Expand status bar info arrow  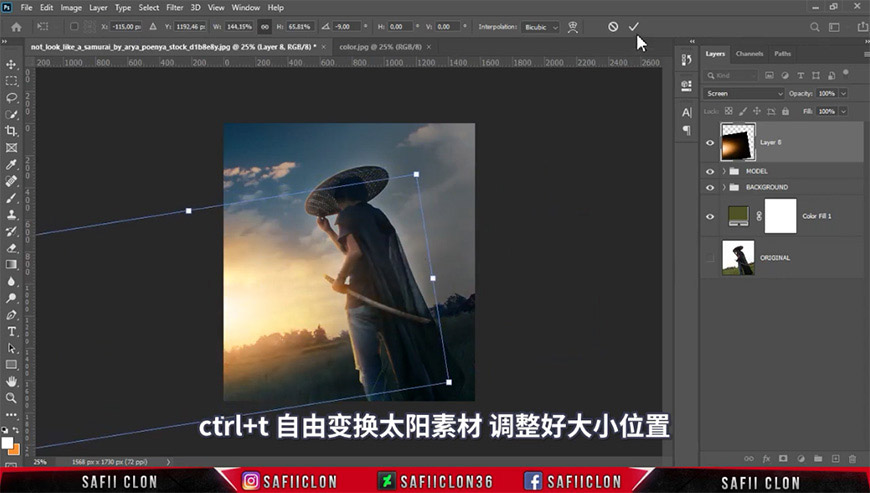click(x=168, y=461)
